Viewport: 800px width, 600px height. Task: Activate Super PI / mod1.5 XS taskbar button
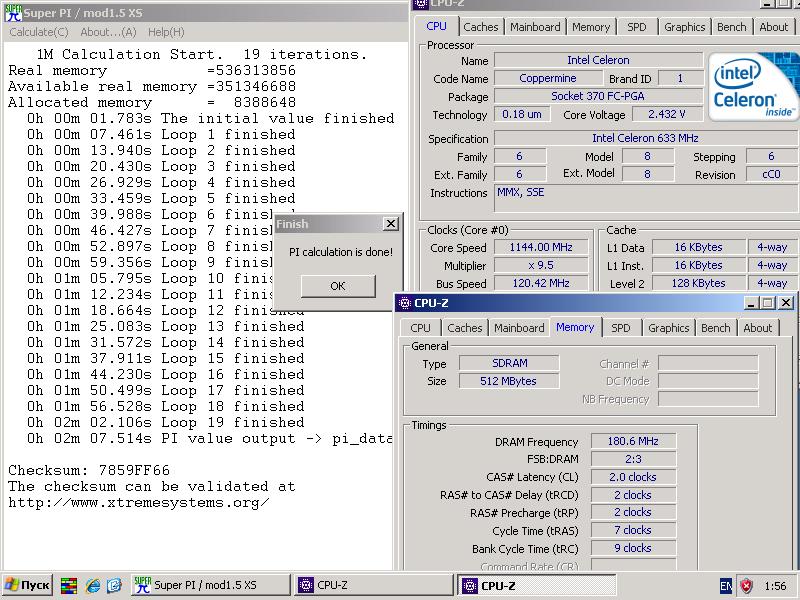(x=210, y=585)
